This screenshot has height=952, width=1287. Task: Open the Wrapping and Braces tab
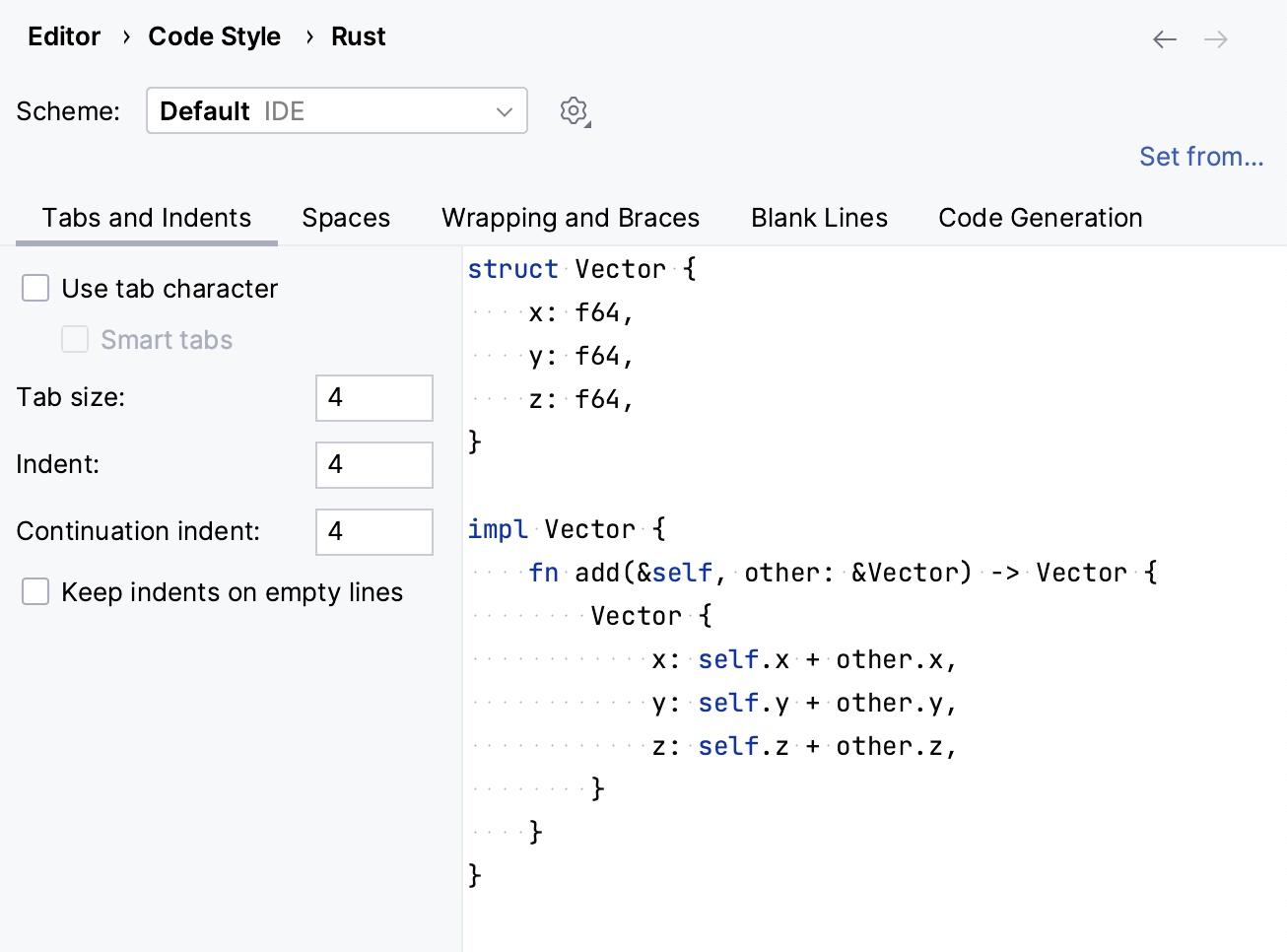click(x=571, y=218)
